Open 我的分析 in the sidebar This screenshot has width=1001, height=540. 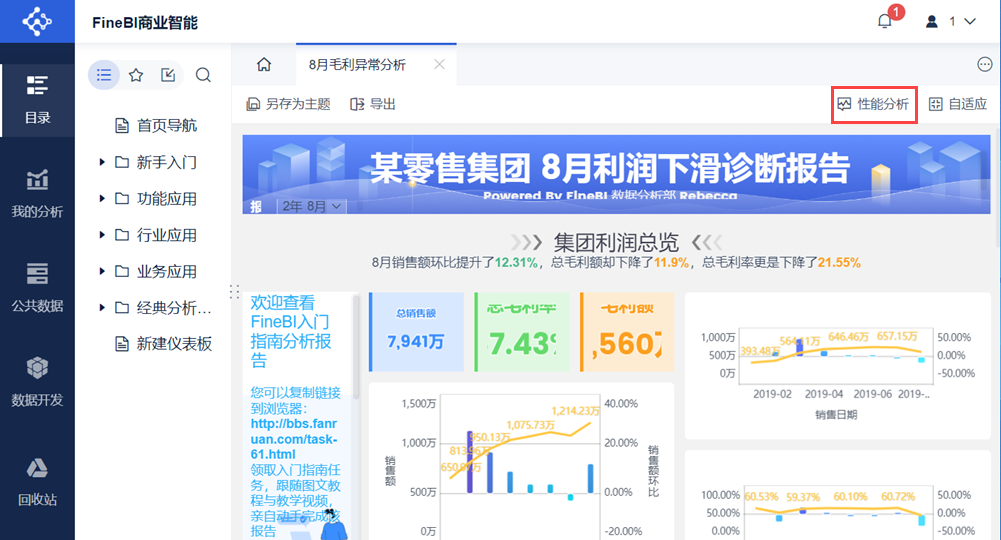point(37,194)
